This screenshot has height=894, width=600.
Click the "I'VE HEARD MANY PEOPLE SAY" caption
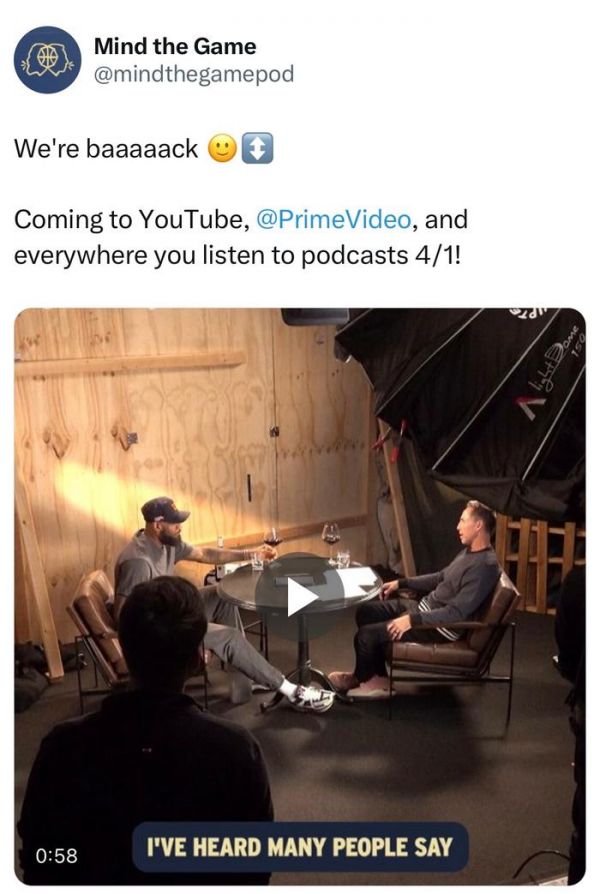[299, 847]
